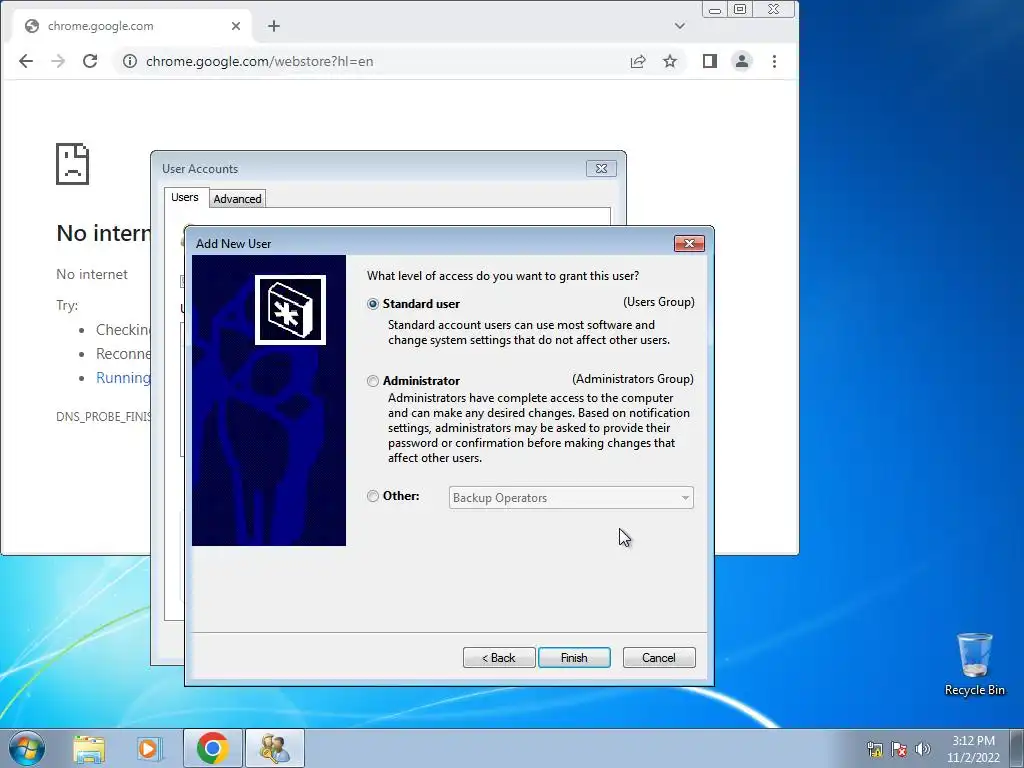Cancel the Add New User wizard
The width and height of the screenshot is (1024, 768).
[659, 658]
